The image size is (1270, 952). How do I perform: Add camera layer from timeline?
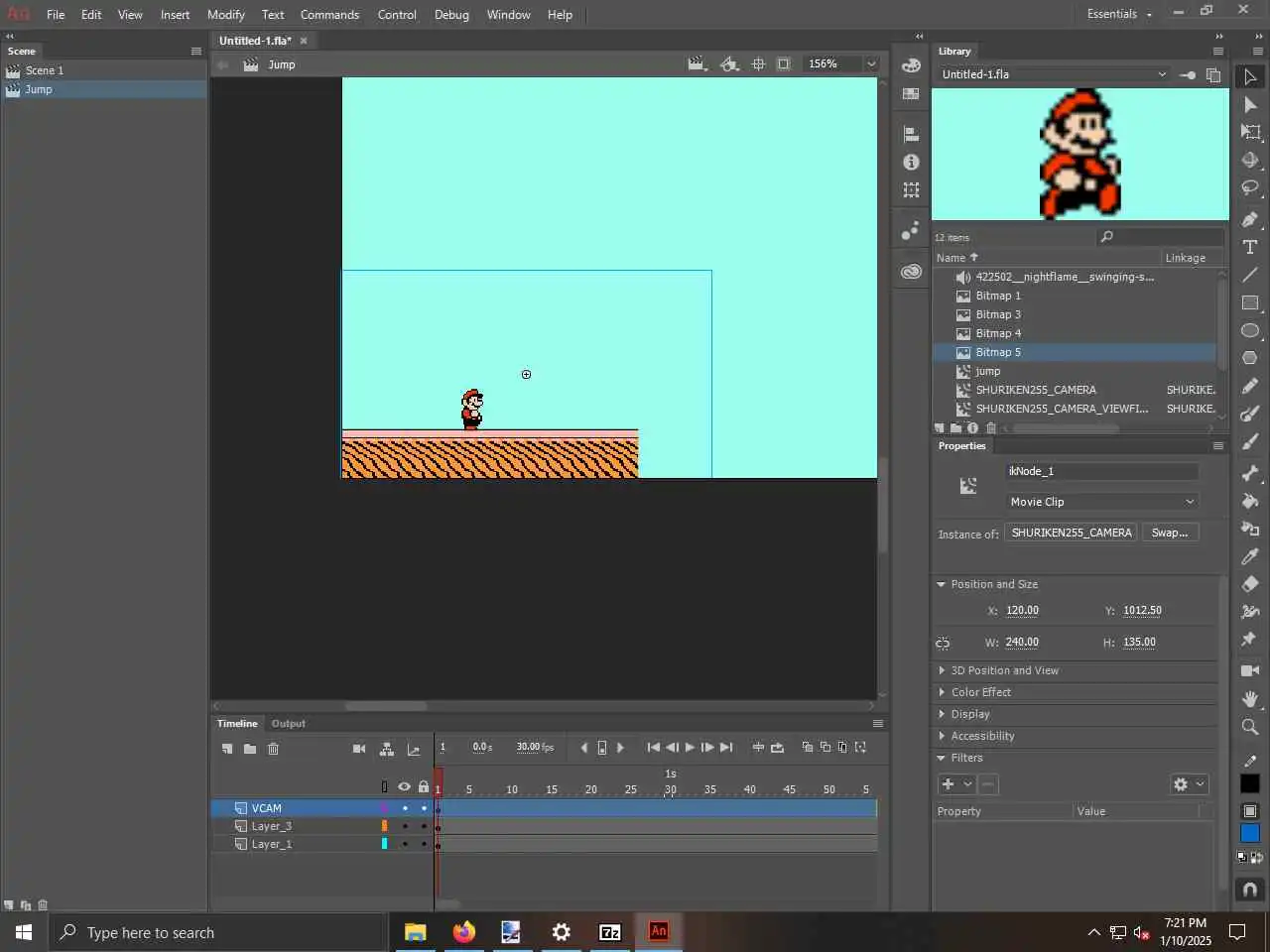click(359, 749)
